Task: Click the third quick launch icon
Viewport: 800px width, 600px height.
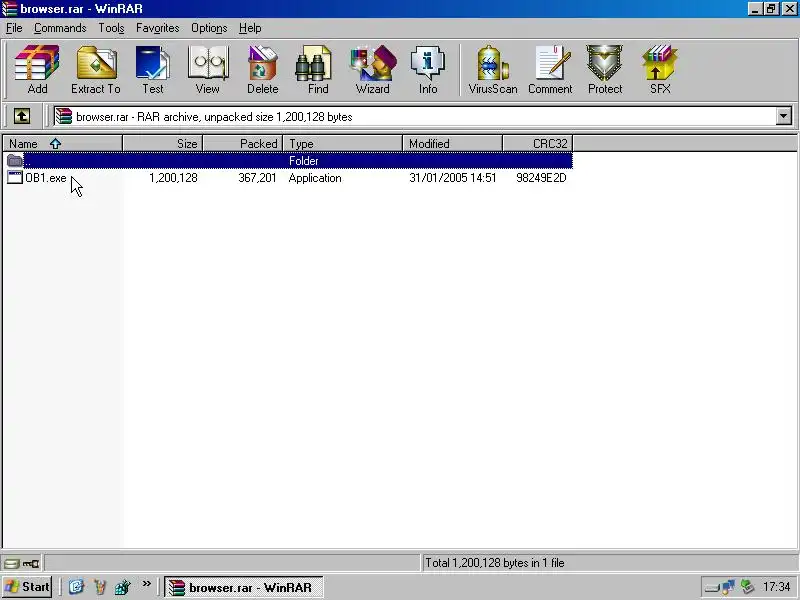Action: [123, 587]
